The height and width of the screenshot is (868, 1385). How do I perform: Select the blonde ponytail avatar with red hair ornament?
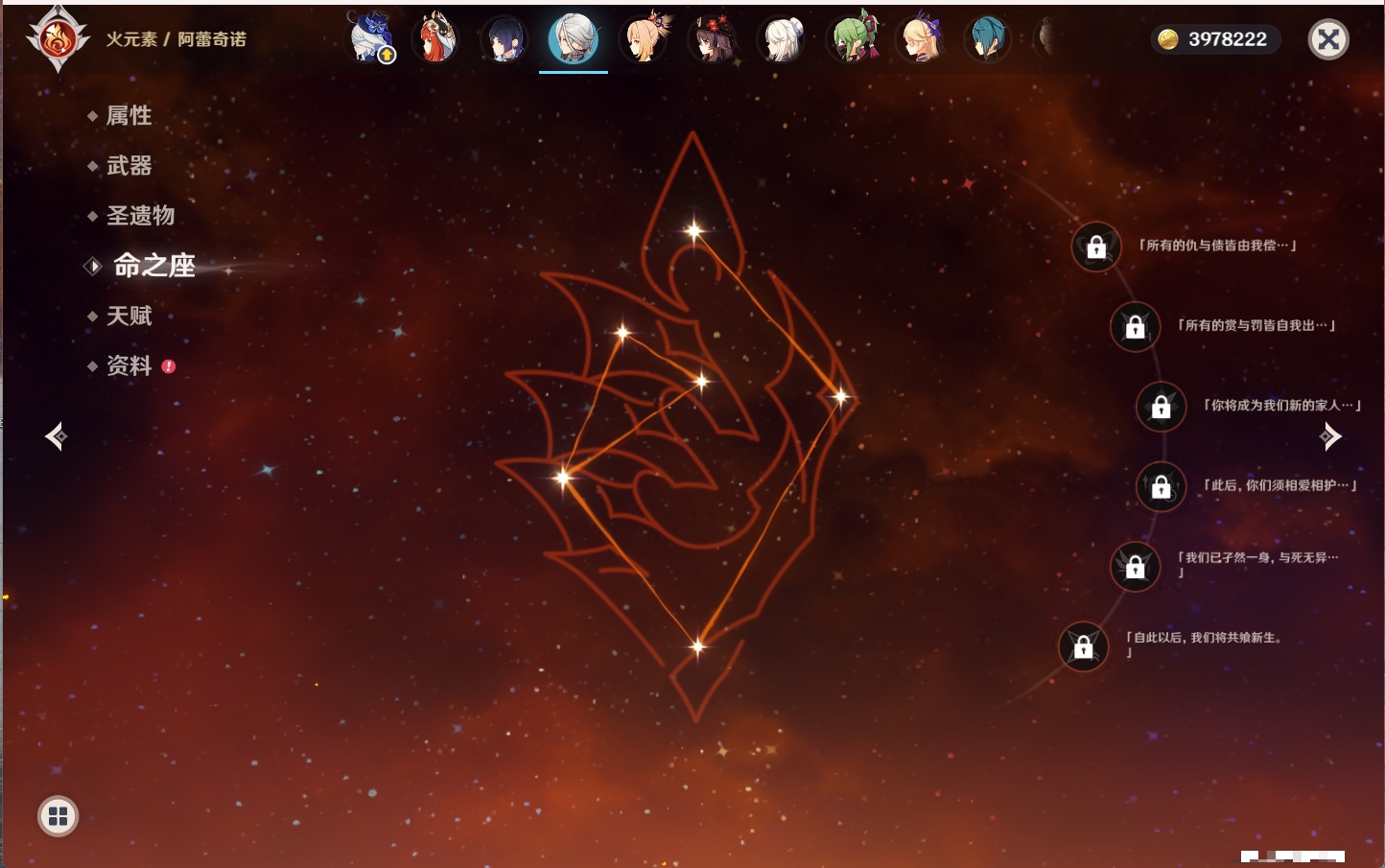pos(645,38)
